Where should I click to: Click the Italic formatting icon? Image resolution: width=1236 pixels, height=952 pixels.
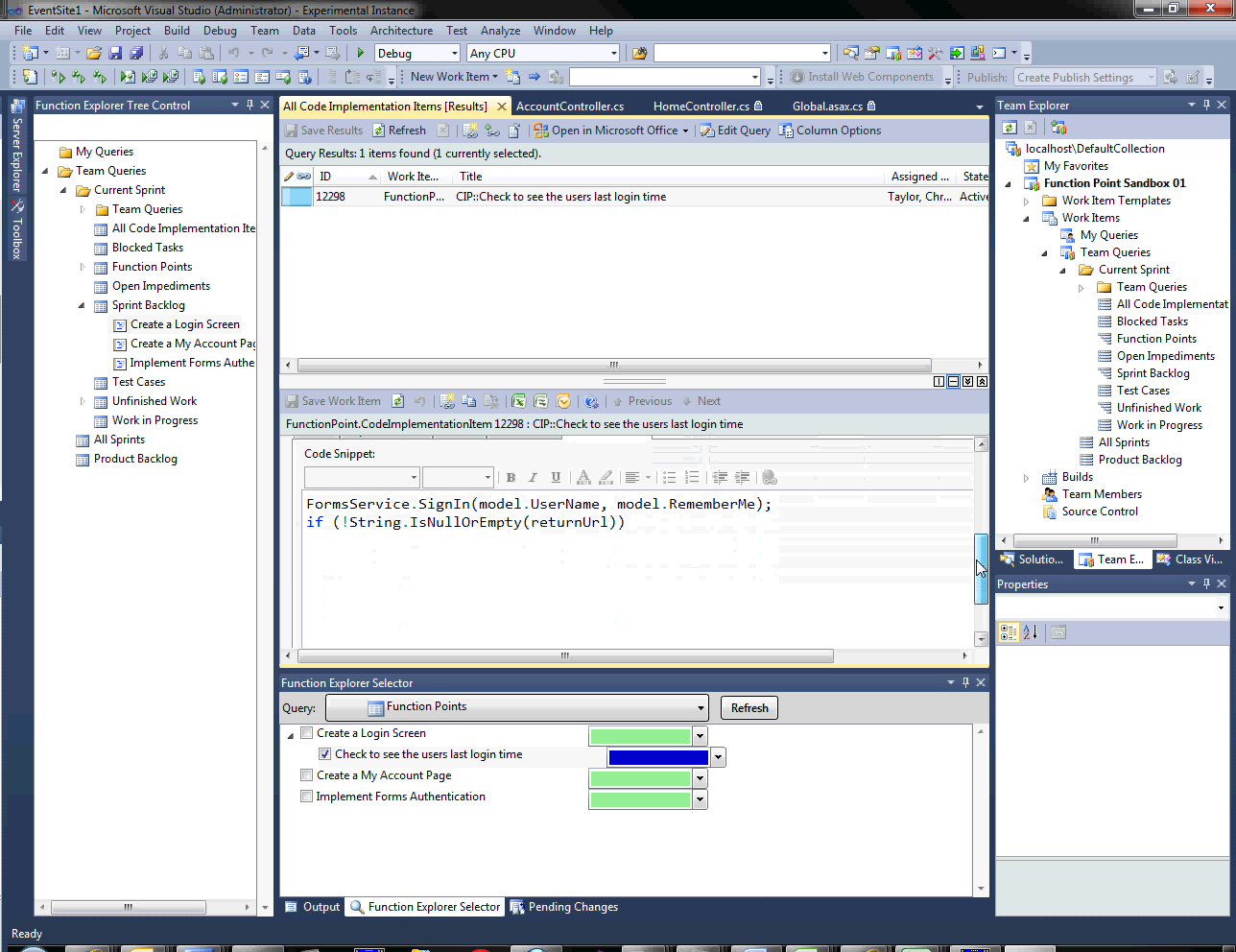coord(534,477)
